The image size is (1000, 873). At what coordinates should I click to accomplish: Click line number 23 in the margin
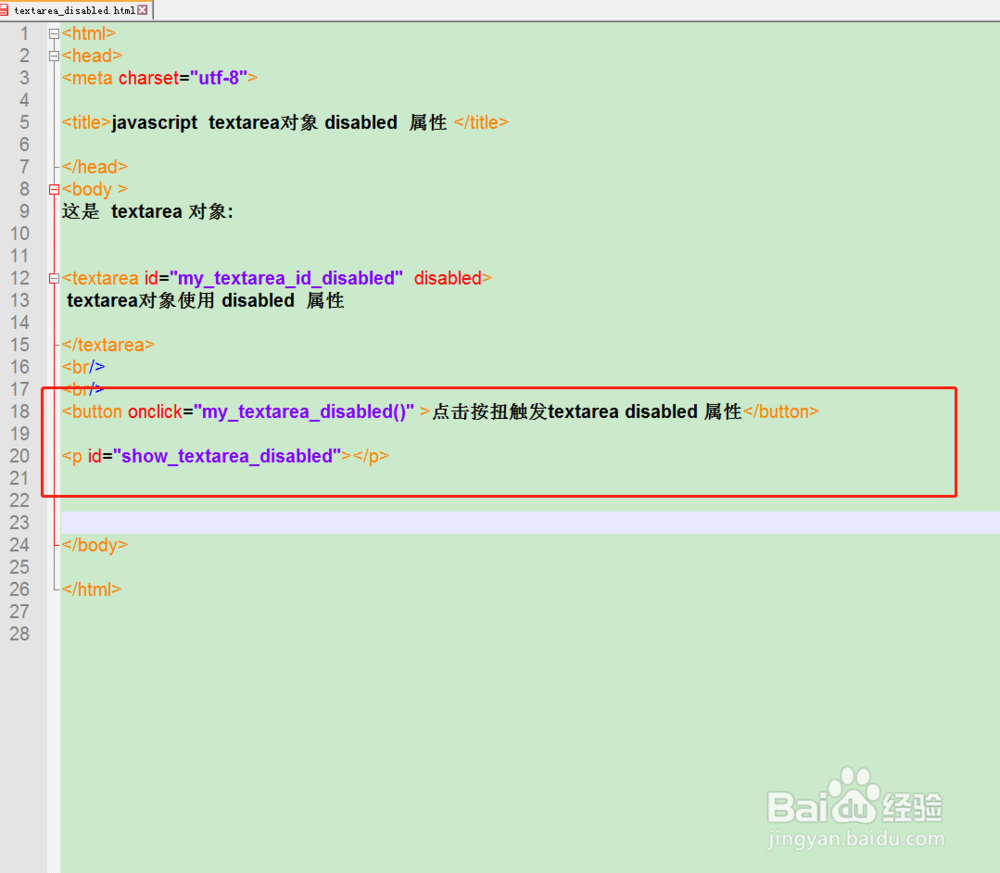(20, 522)
